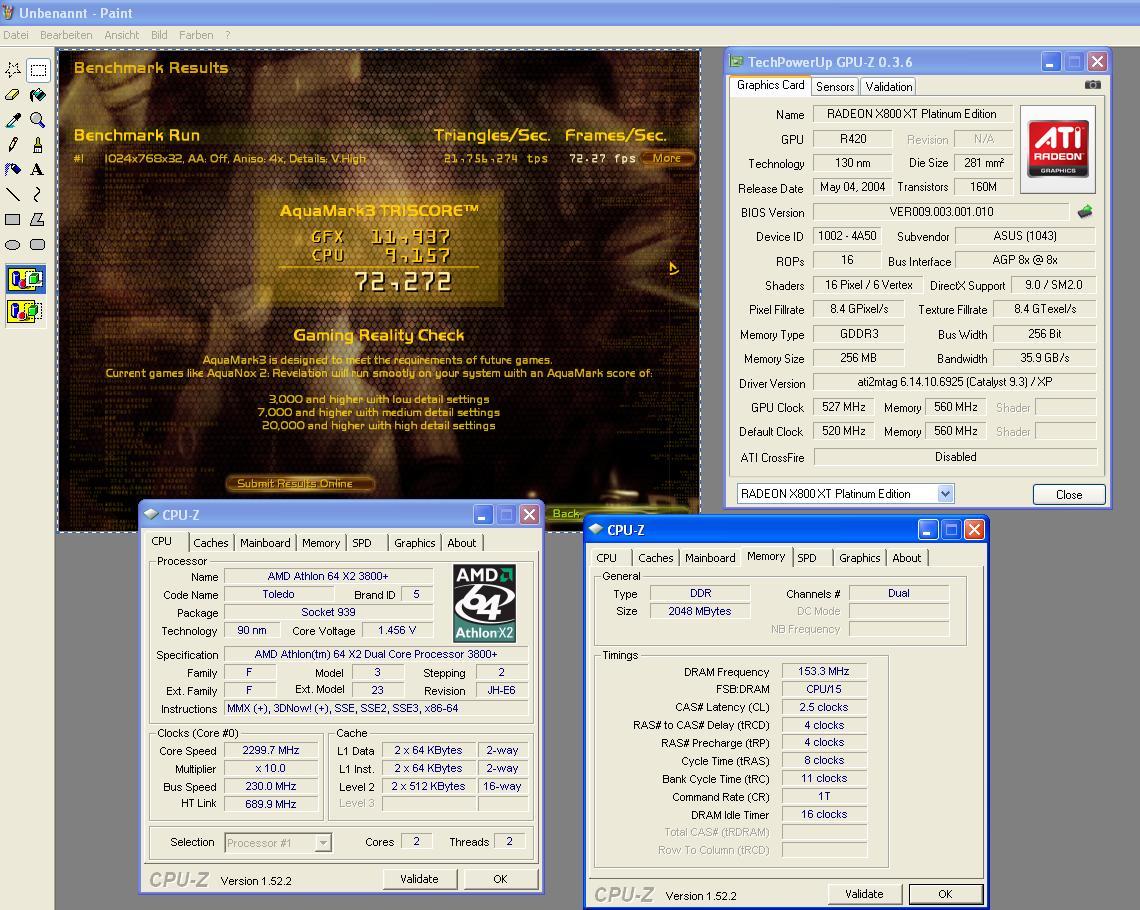Choose the Ellipse shape tool
1140x910 pixels.
click(x=13, y=244)
